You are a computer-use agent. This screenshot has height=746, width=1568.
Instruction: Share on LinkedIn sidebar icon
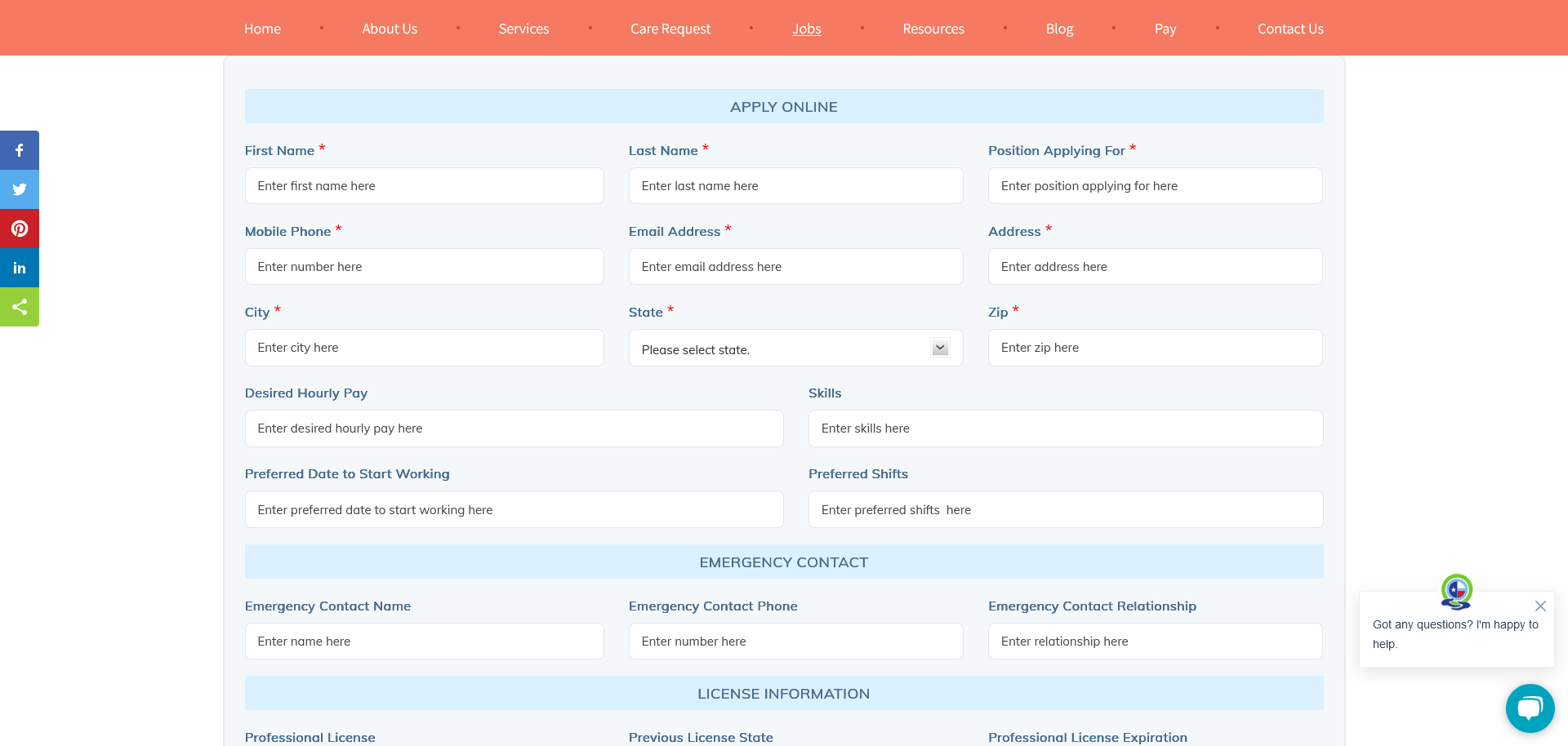coord(20,268)
